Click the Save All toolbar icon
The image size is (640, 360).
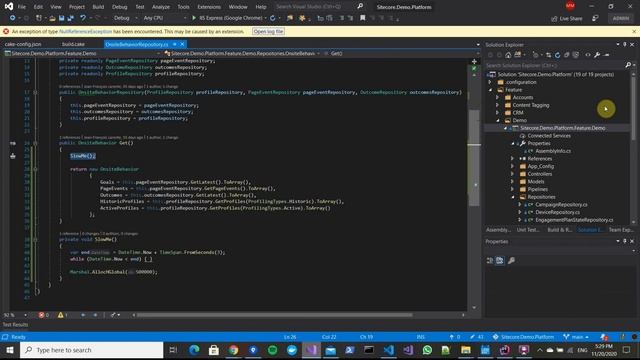[71, 18]
